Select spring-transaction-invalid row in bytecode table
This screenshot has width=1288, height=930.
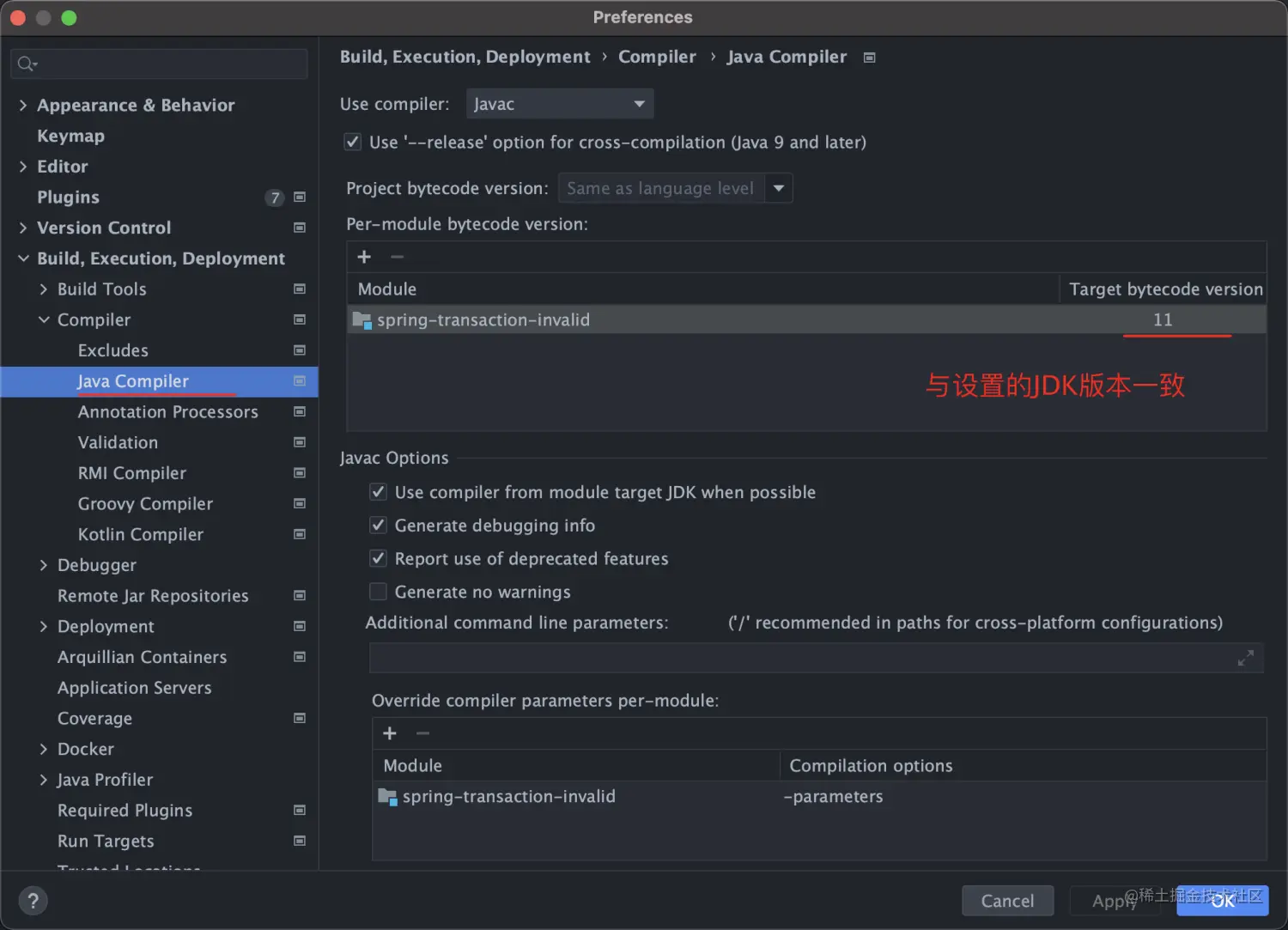point(806,319)
